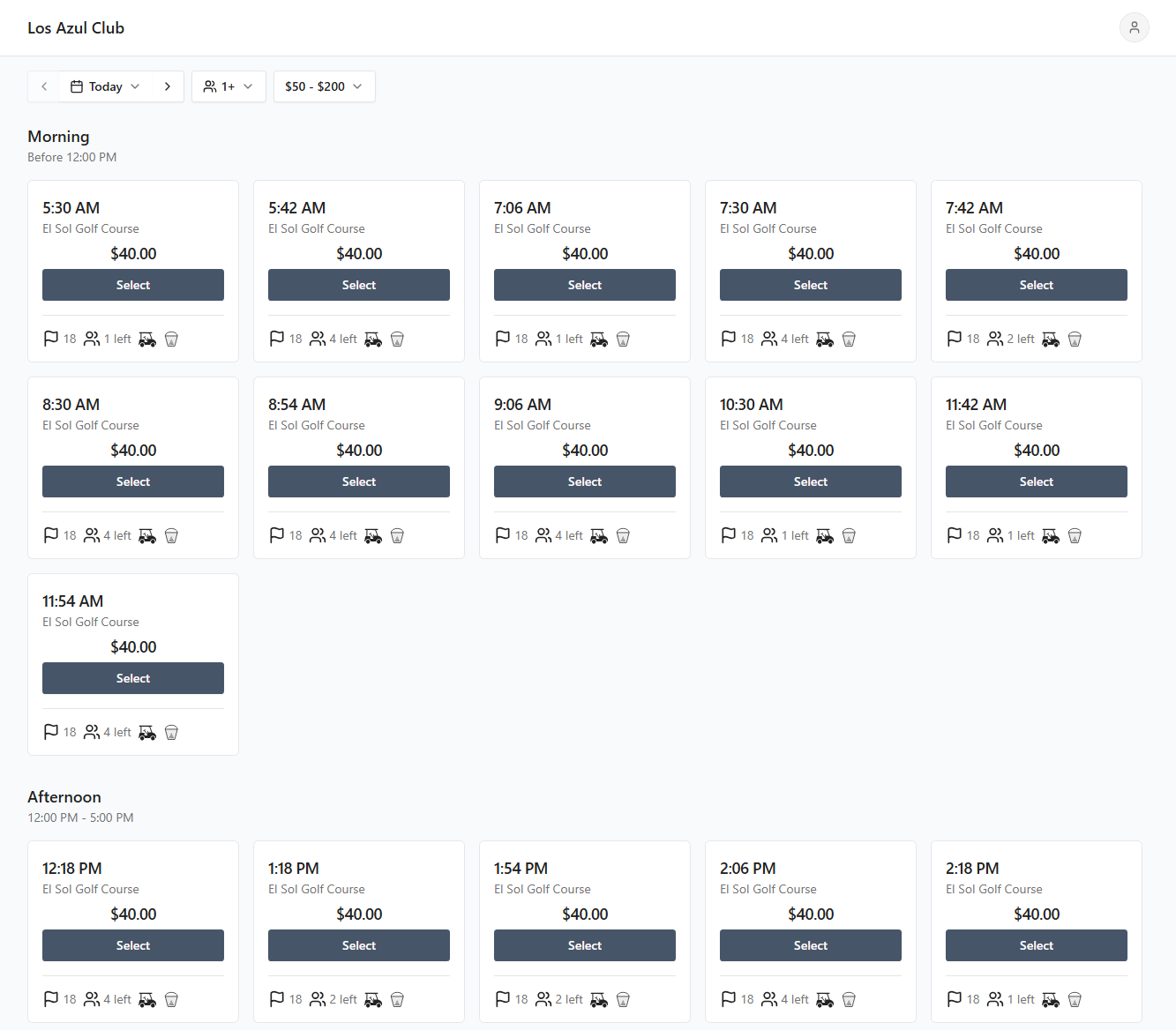1176x1030 pixels.
Task: Go to the next day with the right arrow
Action: click(168, 86)
